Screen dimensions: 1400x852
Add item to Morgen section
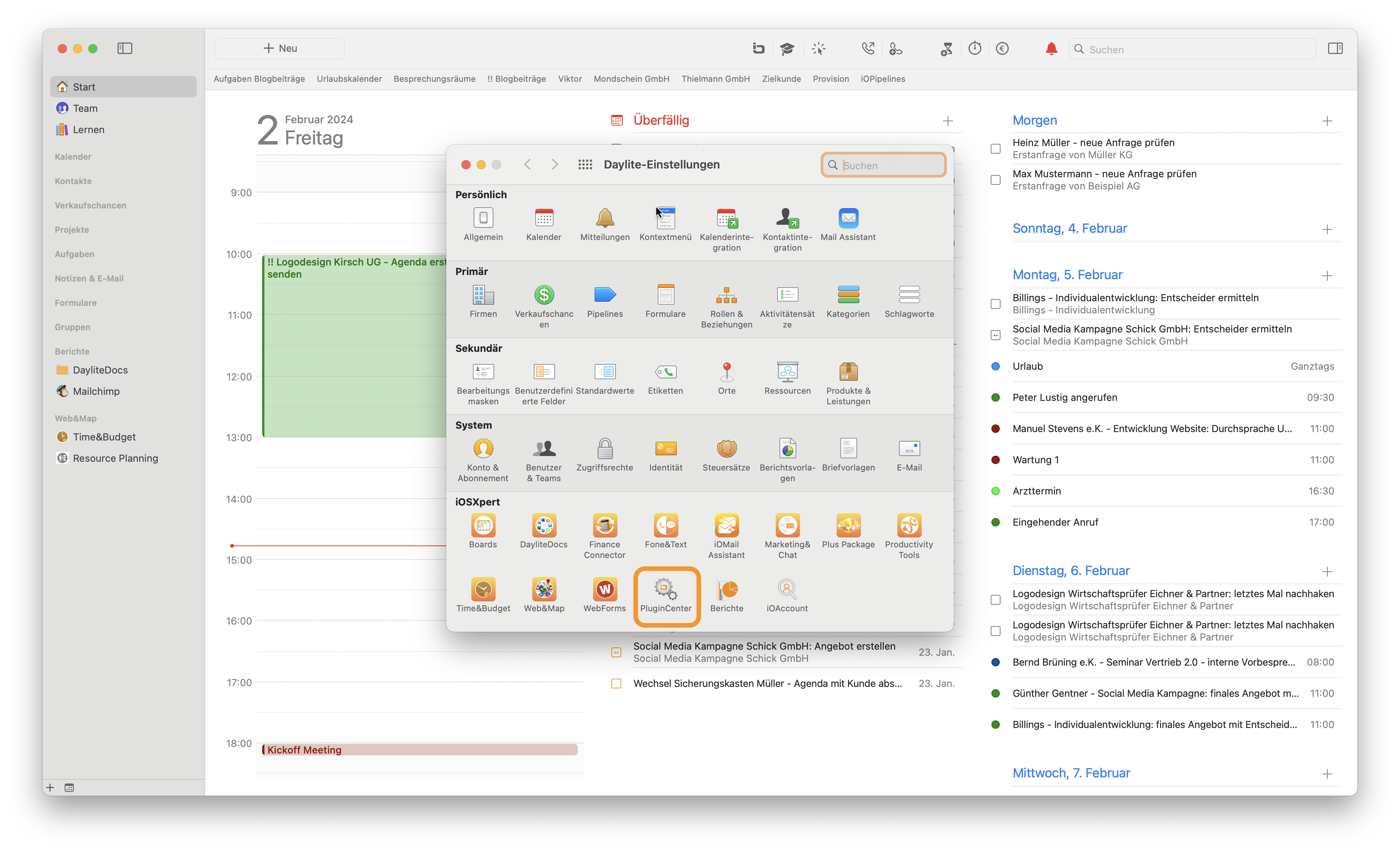point(1327,121)
